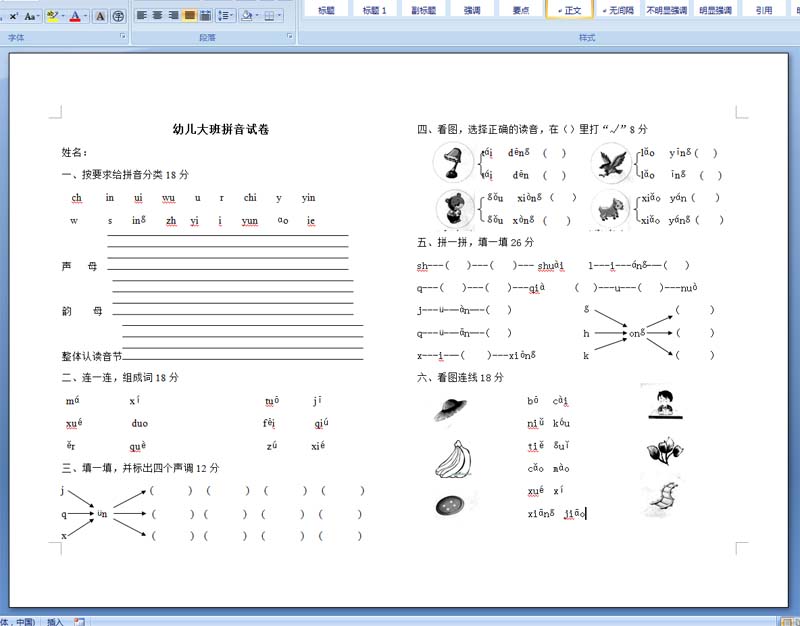800x626 pixels.
Task: Click the student at desk picture
Action: [x=663, y=403]
